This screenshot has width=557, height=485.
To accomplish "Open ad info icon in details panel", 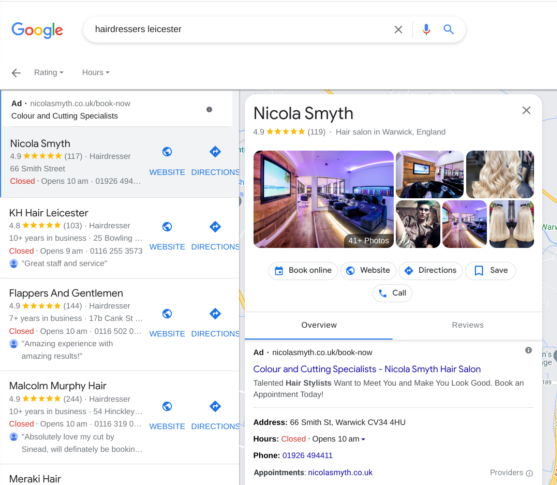I will coord(529,350).
